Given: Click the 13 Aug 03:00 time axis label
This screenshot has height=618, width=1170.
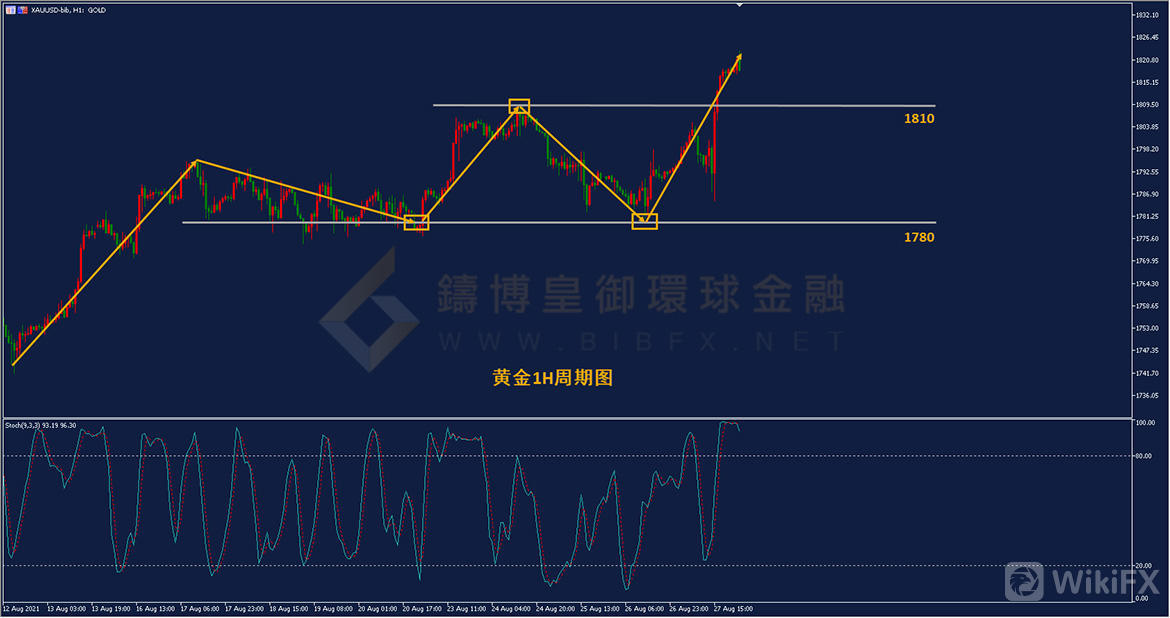Looking at the screenshot, I should click(x=66, y=609).
